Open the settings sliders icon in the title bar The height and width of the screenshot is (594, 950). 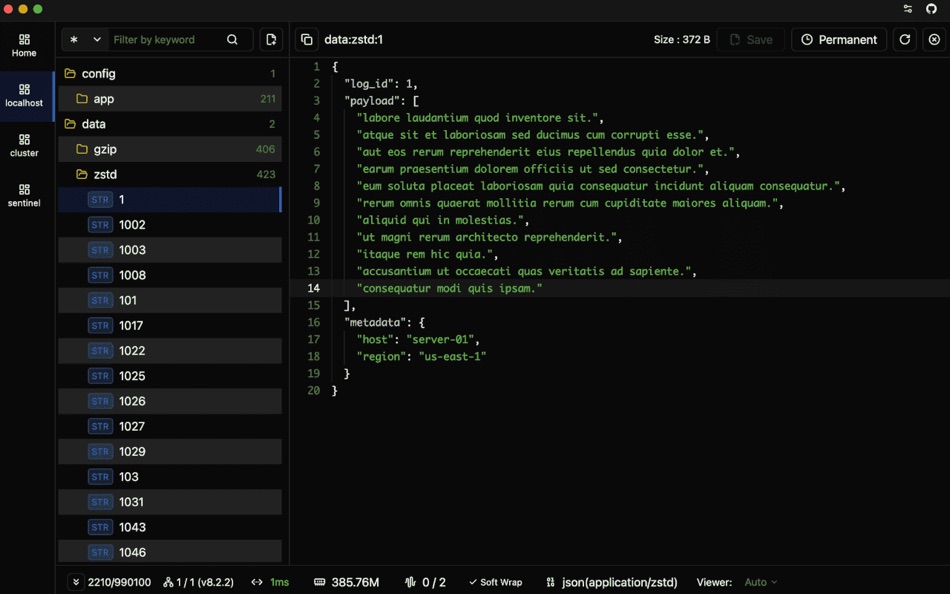click(908, 9)
